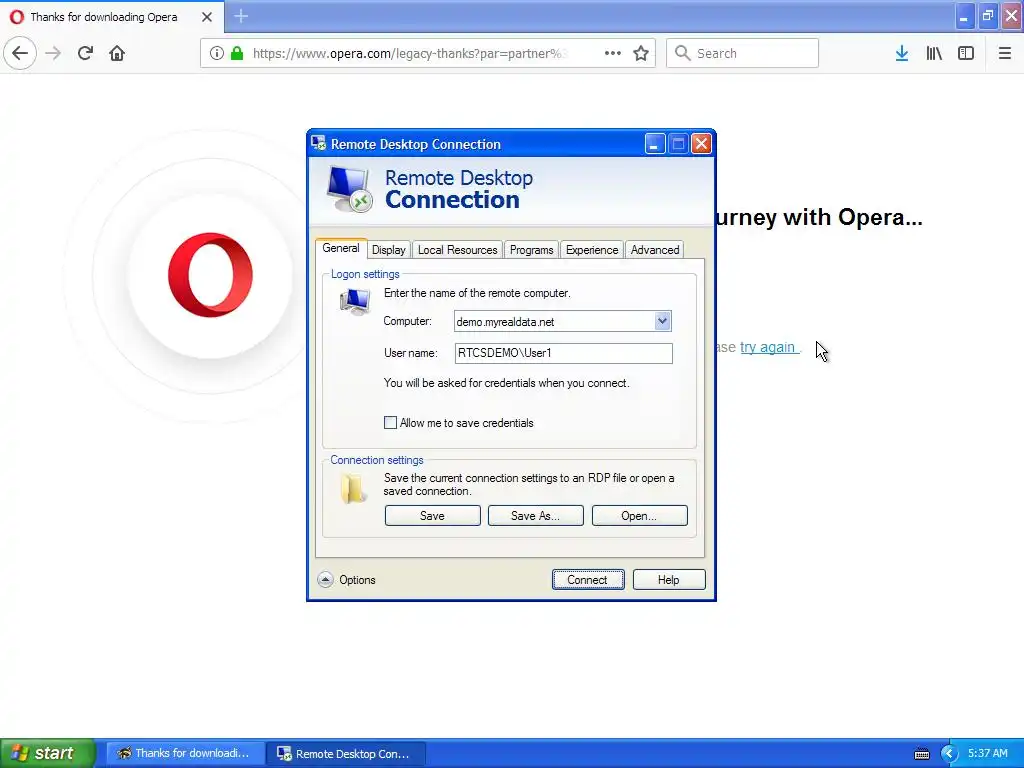Click the keyboard icon in system tray
Image resolution: width=1024 pixels, height=768 pixels.
921,754
